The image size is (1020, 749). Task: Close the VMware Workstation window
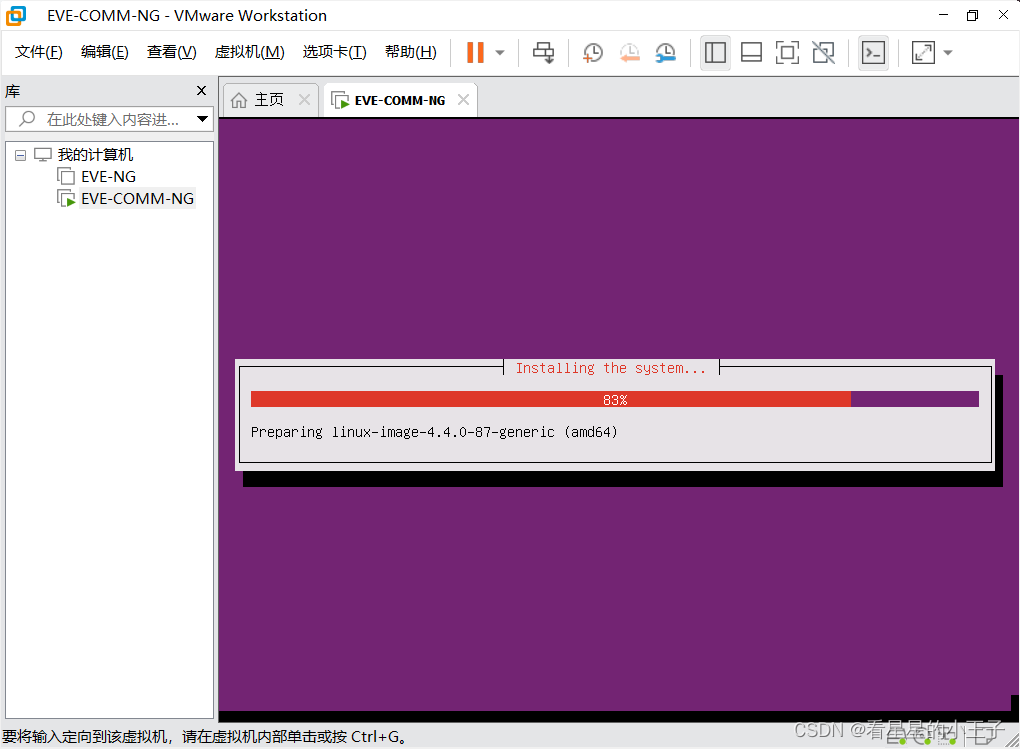point(1003,15)
